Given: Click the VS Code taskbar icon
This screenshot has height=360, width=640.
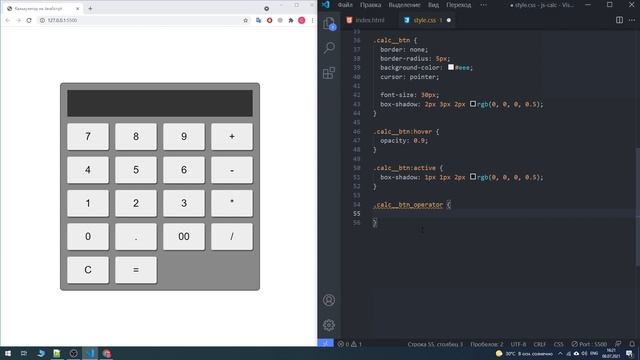Looking at the screenshot, I should 90,353.
